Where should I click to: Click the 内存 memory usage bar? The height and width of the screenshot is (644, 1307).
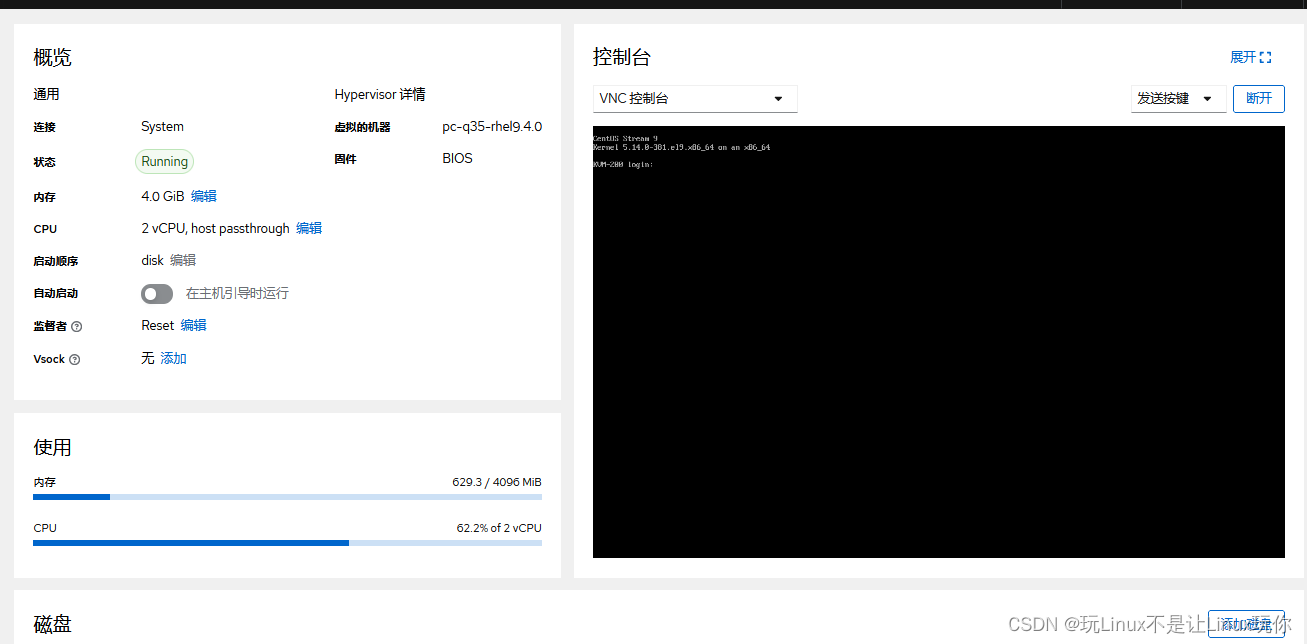tap(287, 497)
